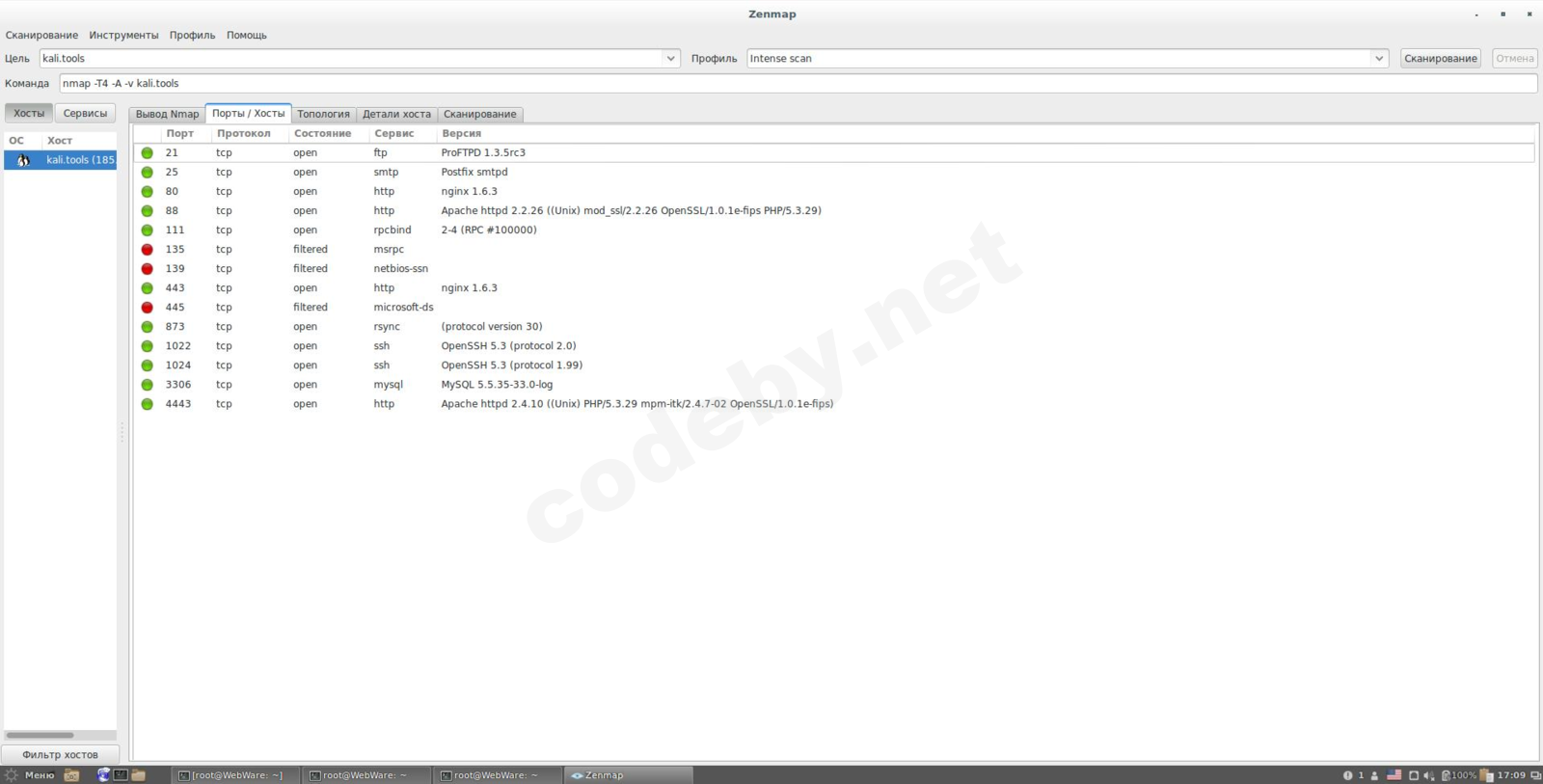Click the user account tray icon
The image size is (1543, 784).
[x=1374, y=775]
